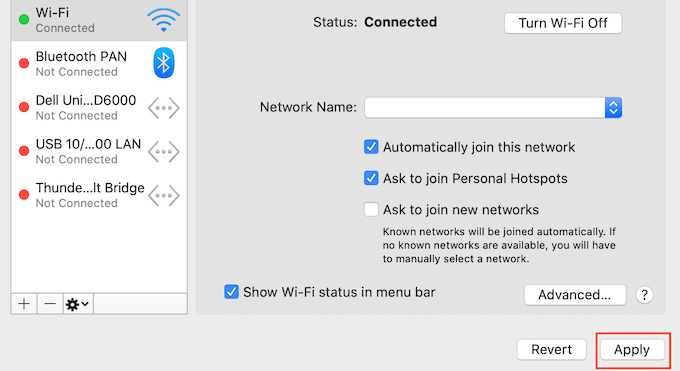Open the Network Name dropdown arrows

613,108
